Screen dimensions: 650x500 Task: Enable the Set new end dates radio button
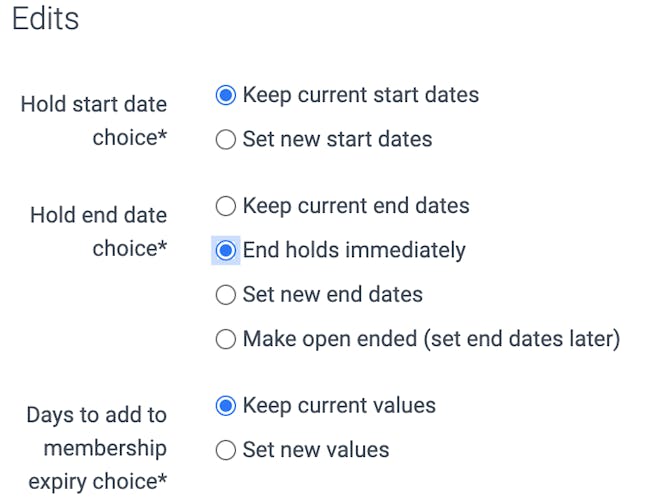(x=226, y=295)
